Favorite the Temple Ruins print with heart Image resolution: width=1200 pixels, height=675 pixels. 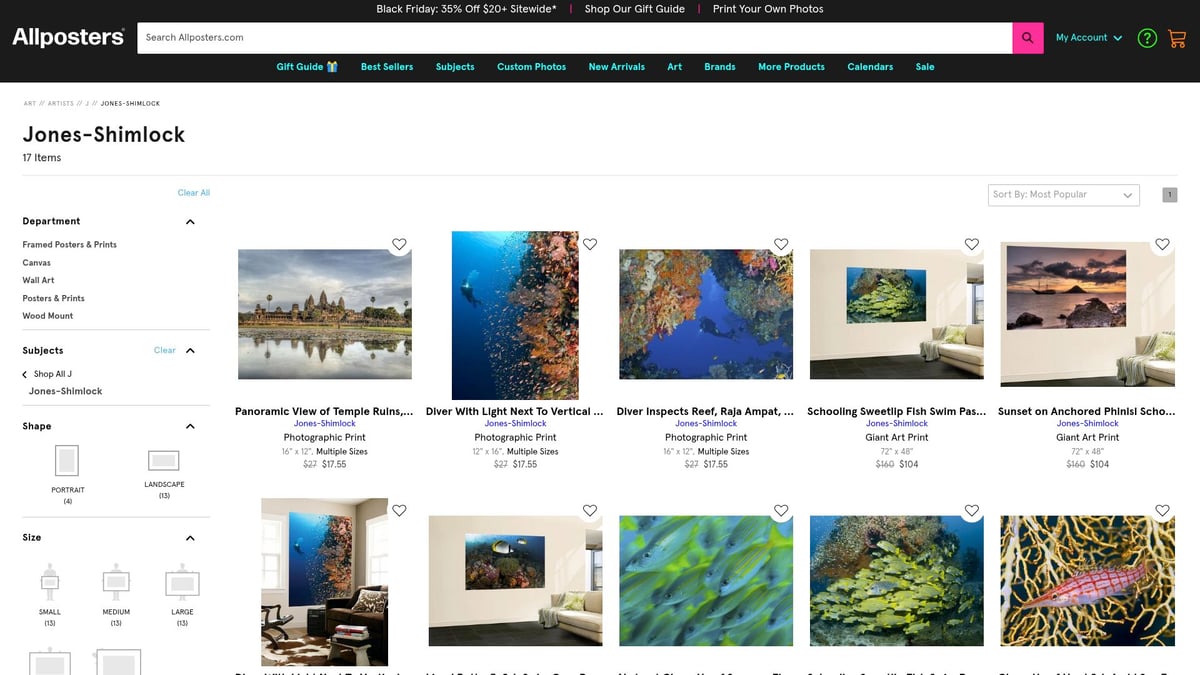399,244
